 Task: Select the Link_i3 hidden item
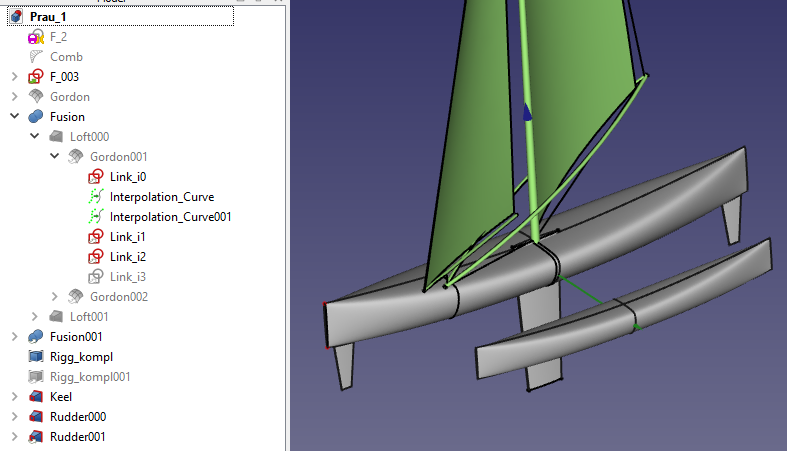[x=127, y=277]
